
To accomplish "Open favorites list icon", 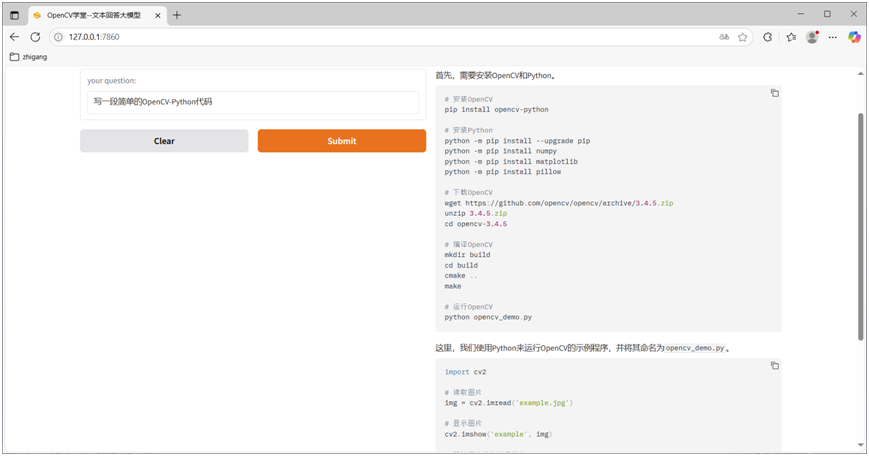I will pos(791,37).
